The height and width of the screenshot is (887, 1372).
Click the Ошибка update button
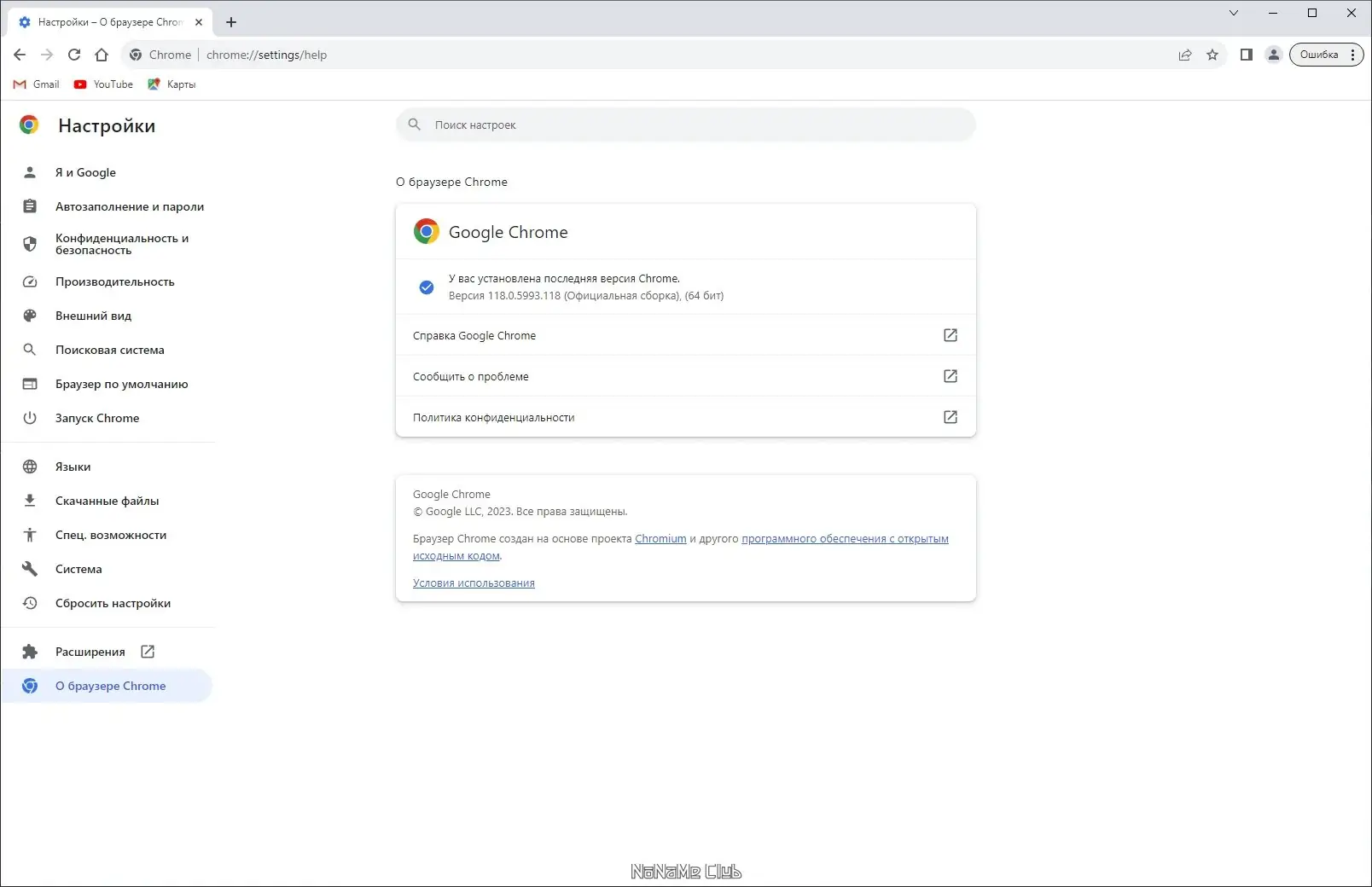[1326, 55]
